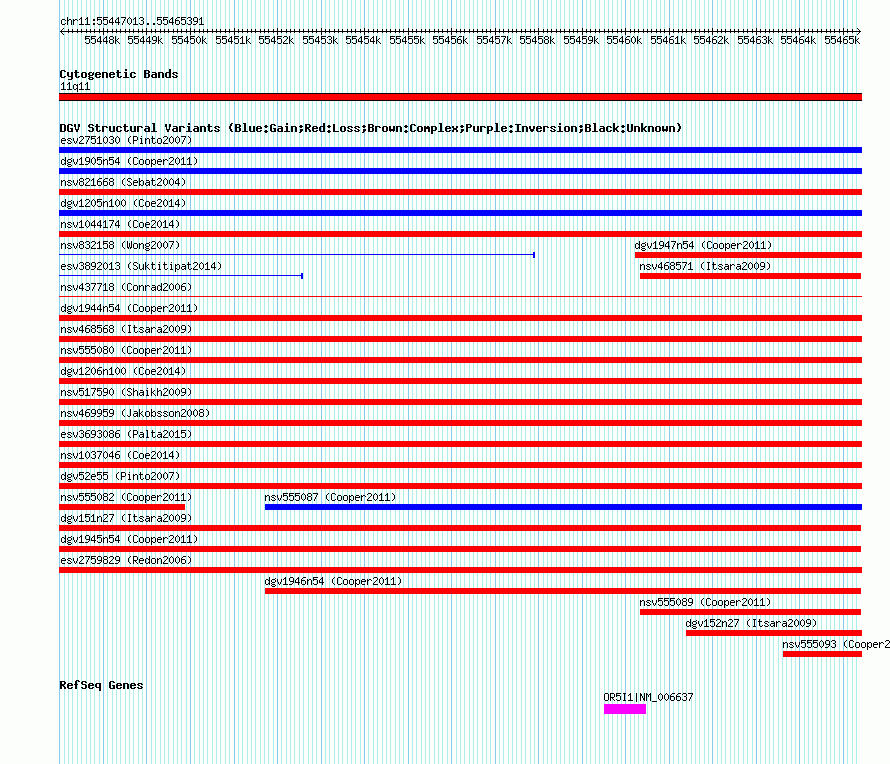Click the nsv555087 (Cooper2011) label
Screen dimensions: 890x764
click(x=330, y=497)
